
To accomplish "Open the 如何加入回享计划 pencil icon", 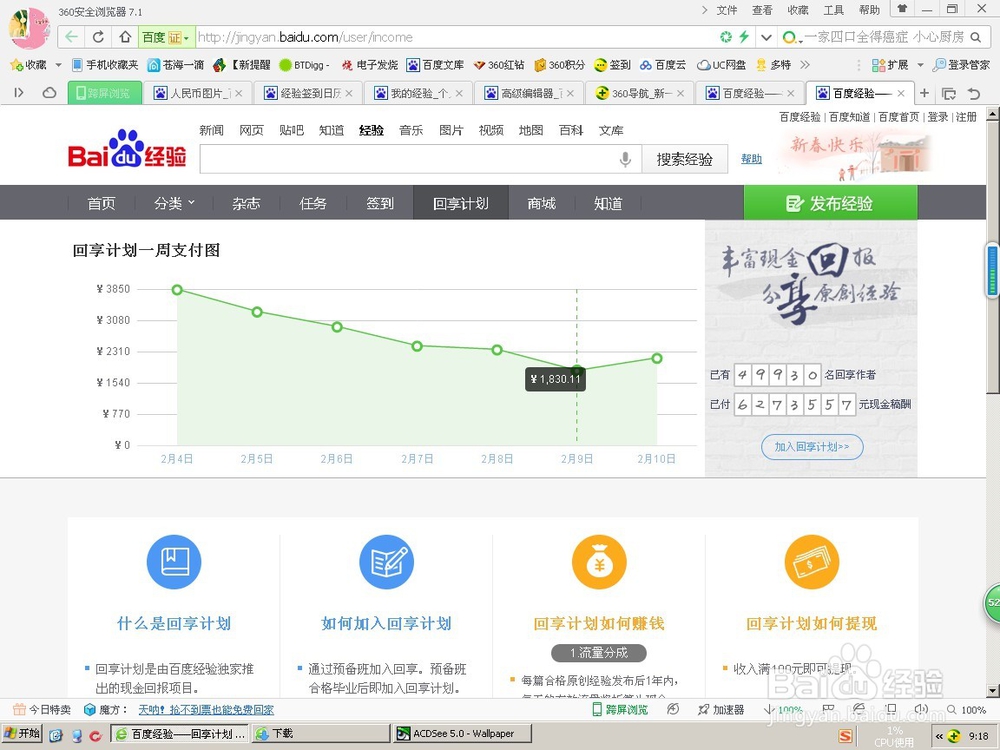I will tap(386, 562).
